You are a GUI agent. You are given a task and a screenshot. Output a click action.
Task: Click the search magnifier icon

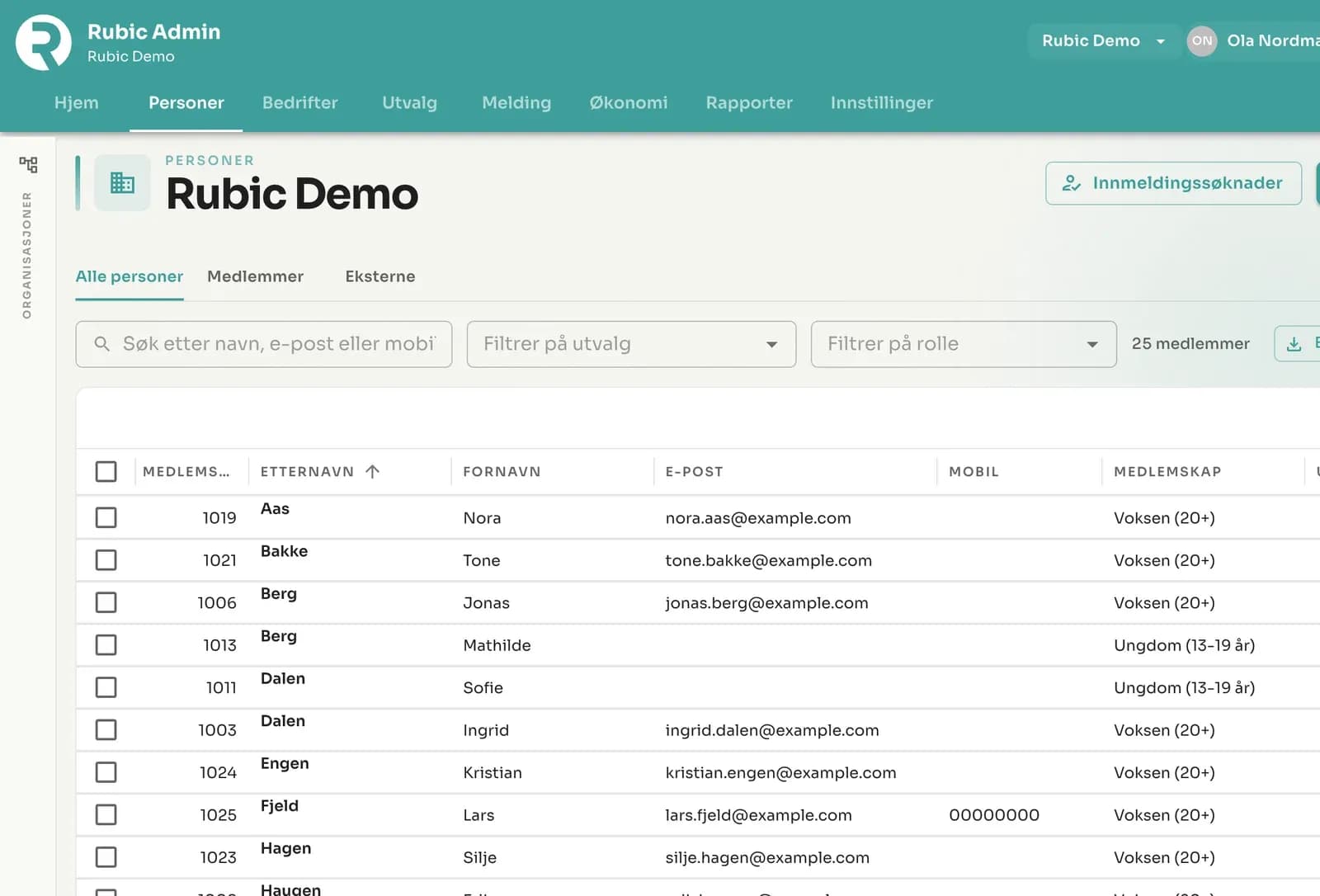tap(101, 344)
